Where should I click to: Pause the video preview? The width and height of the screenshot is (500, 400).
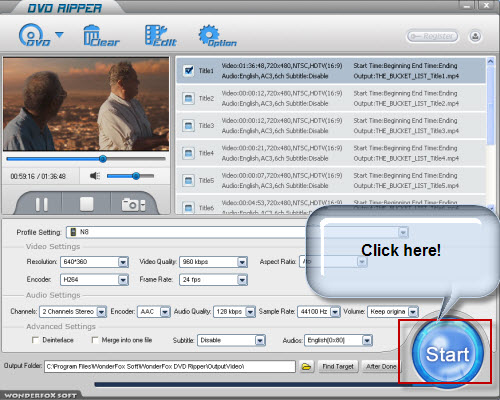[42, 204]
